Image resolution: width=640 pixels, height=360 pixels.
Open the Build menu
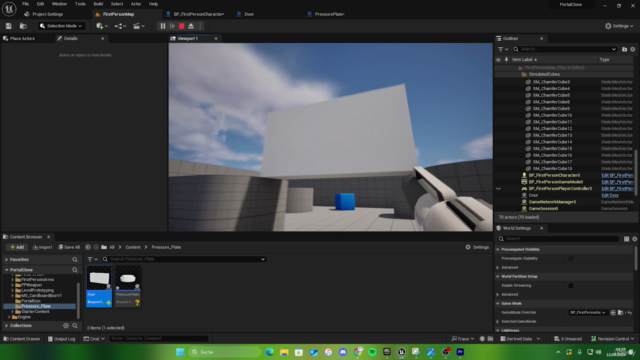[x=98, y=4]
